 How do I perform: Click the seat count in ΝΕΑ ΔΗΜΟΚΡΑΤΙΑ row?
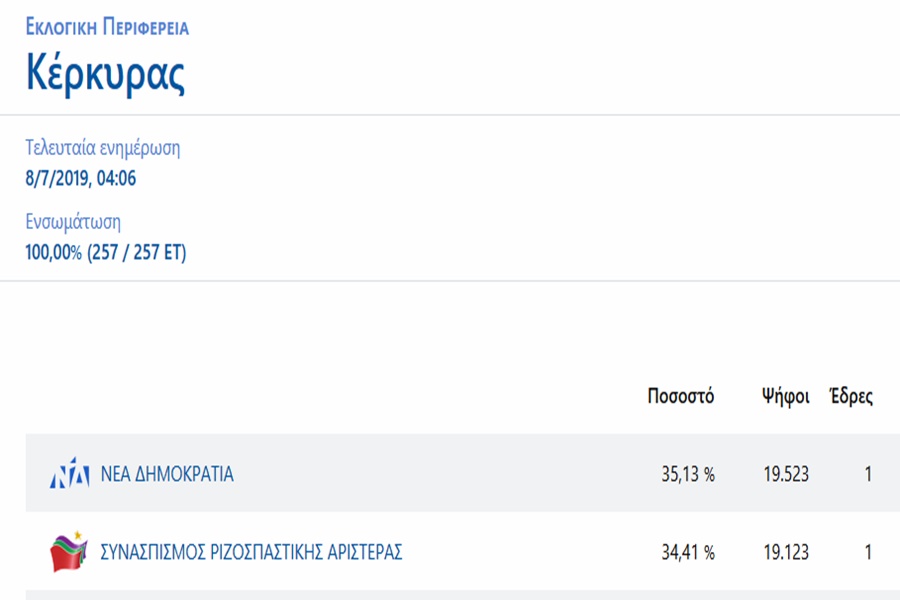pos(868,475)
